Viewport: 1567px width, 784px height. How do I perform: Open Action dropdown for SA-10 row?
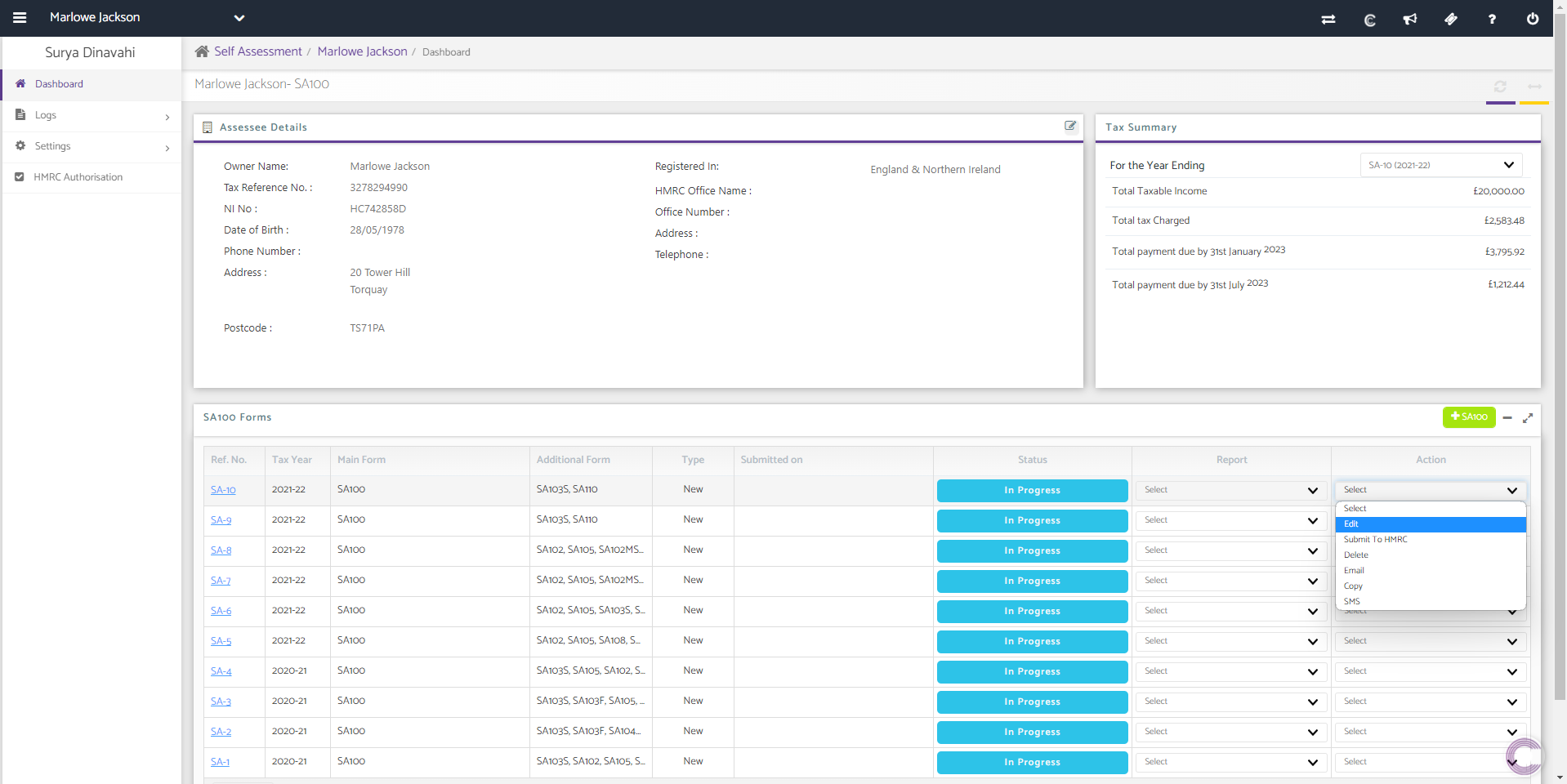[x=1431, y=490]
